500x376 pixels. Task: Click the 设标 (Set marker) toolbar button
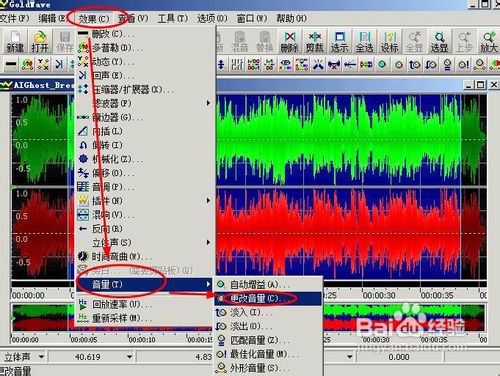pyautogui.click(x=389, y=42)
